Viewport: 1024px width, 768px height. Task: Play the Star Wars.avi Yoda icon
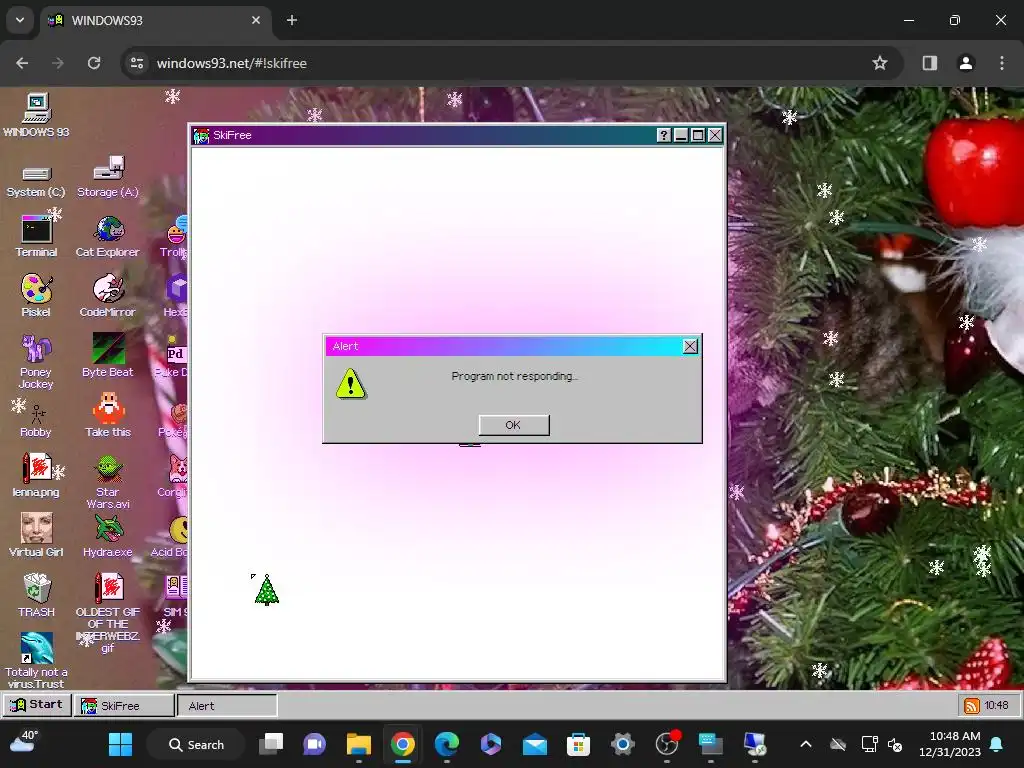(108, 482)
